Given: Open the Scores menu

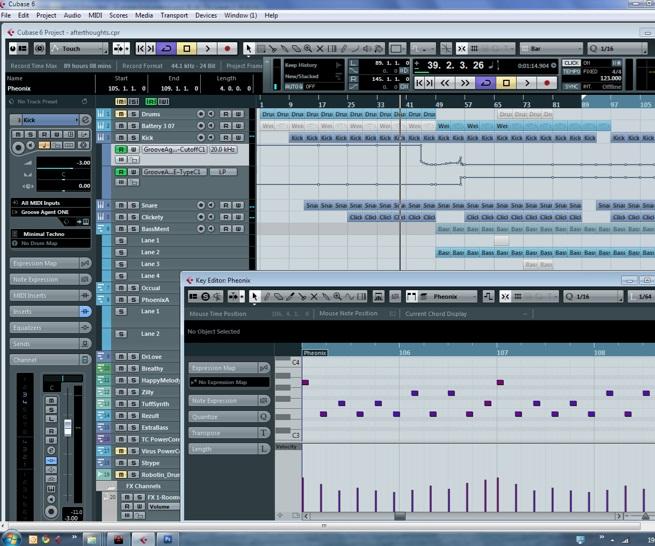Looking at the screenshot, I should pos(118,15).
